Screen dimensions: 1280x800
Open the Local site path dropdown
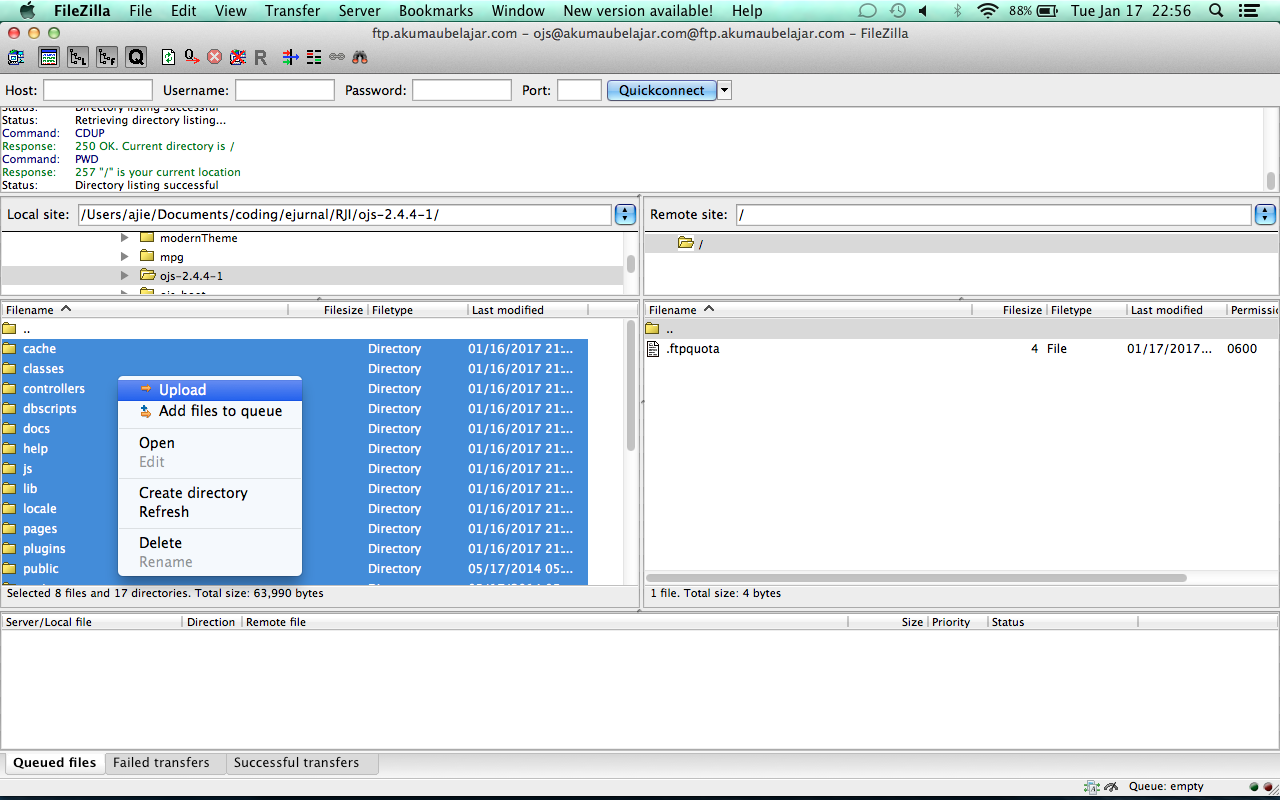point(625,214)
